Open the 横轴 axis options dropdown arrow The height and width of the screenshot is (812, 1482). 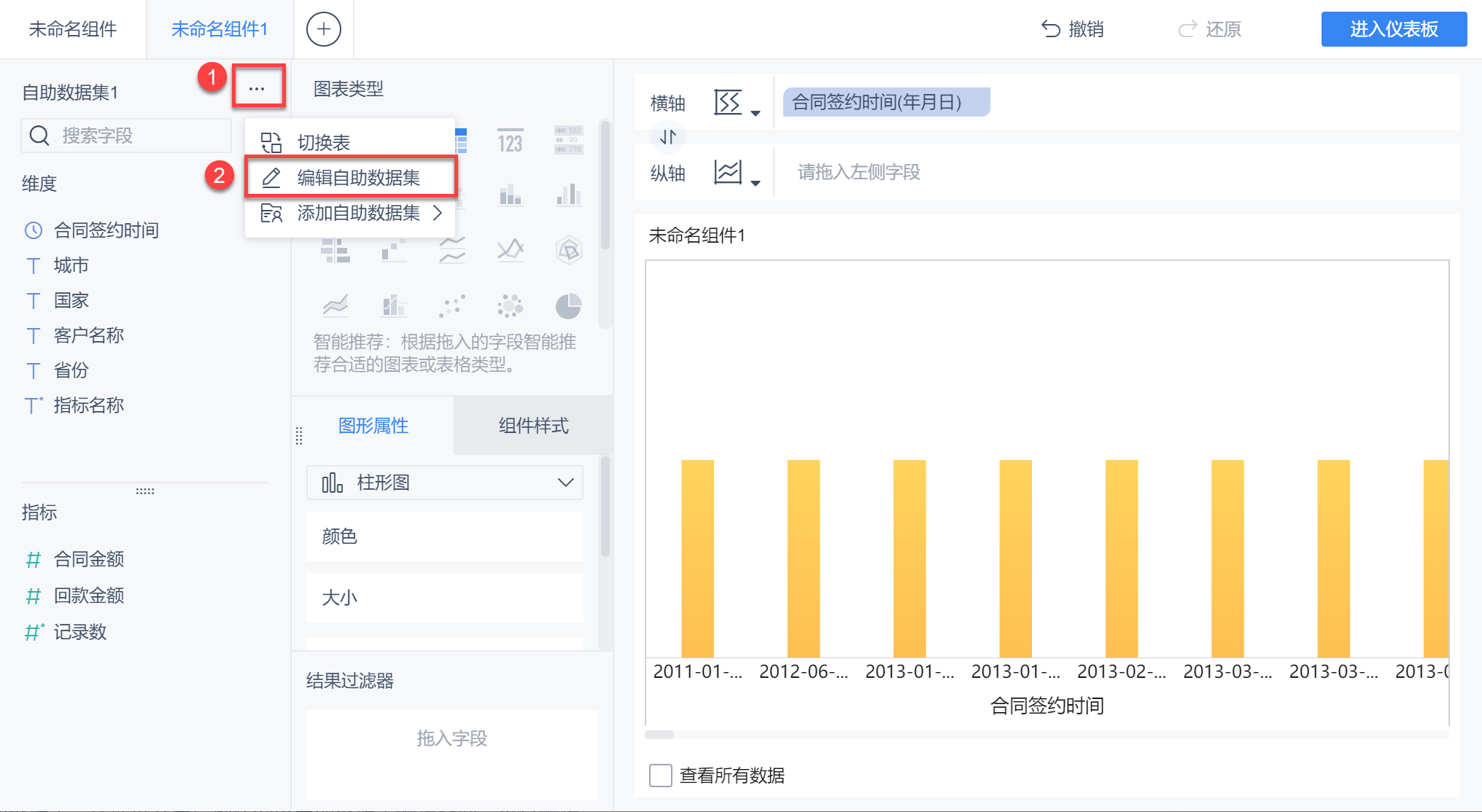coord(756,113)
